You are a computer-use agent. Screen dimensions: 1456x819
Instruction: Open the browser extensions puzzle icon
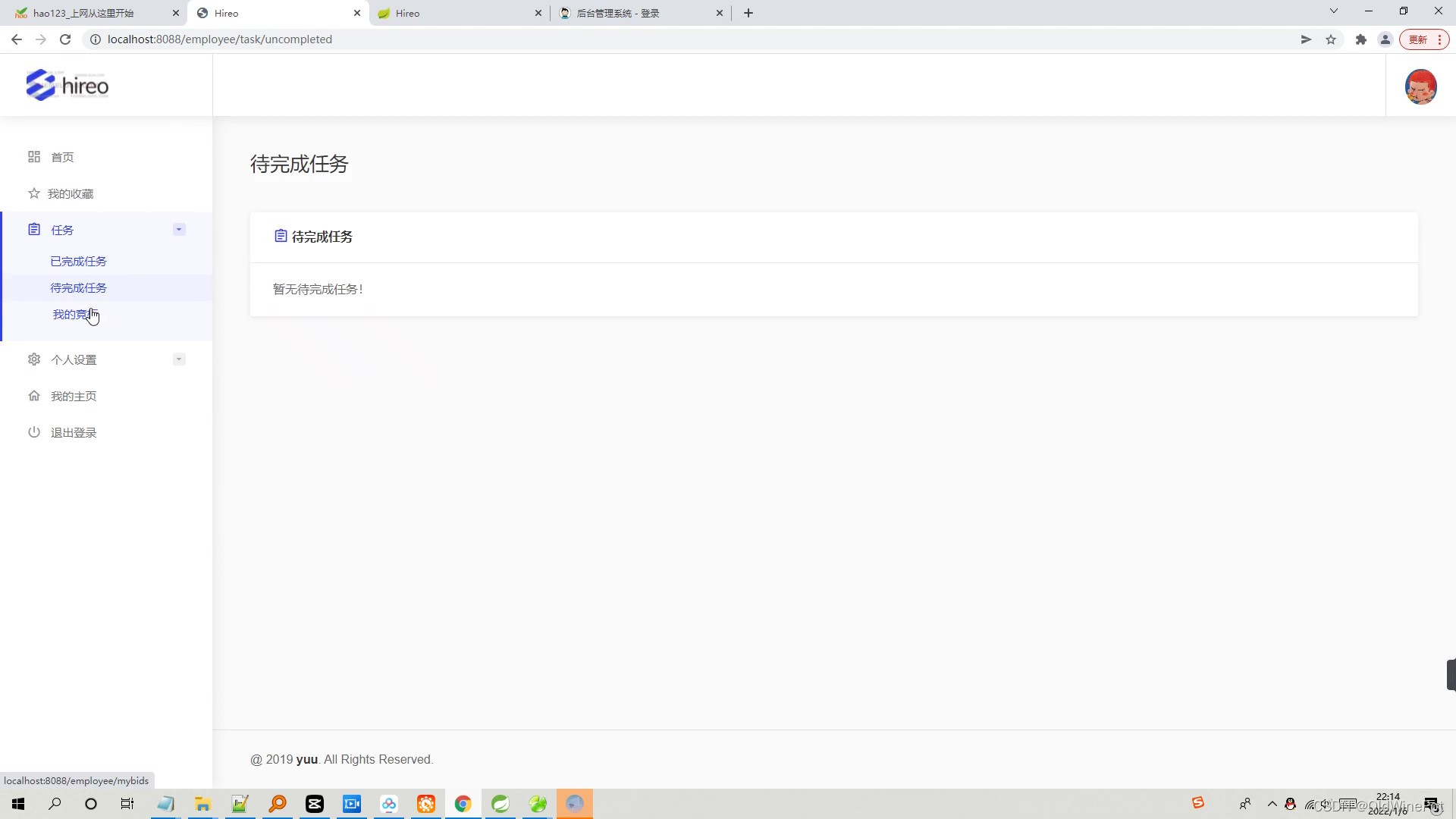pos(1361,39)
